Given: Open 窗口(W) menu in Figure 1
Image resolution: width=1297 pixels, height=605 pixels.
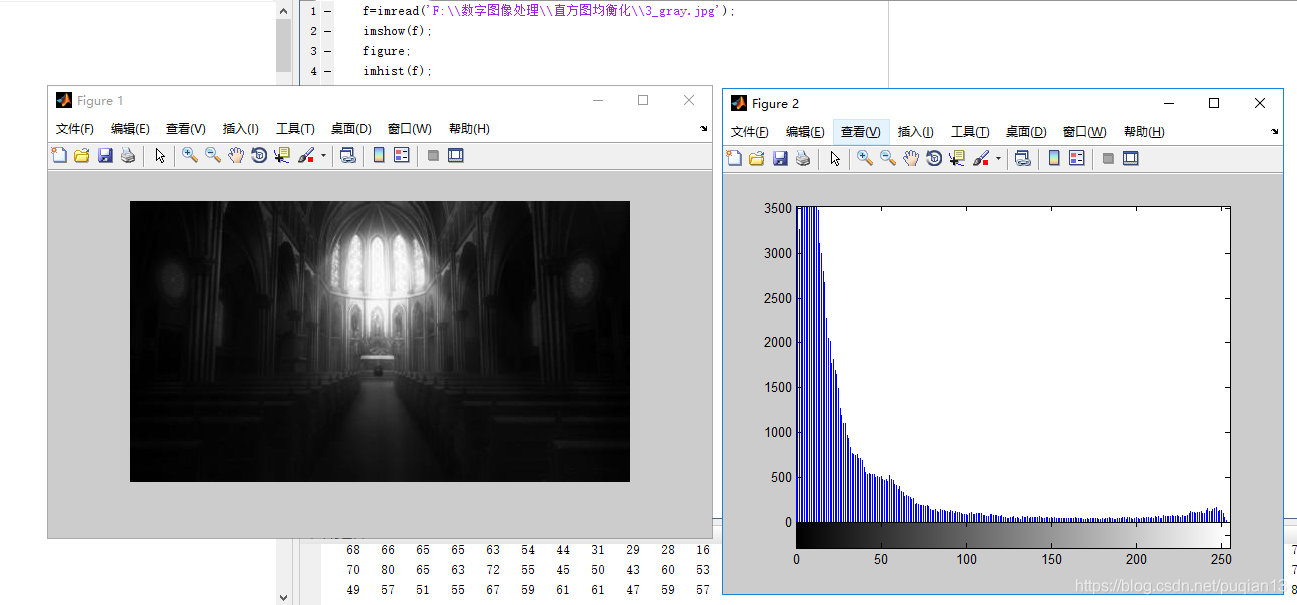Looking at the screenshot, I should [x=410, y=129].
